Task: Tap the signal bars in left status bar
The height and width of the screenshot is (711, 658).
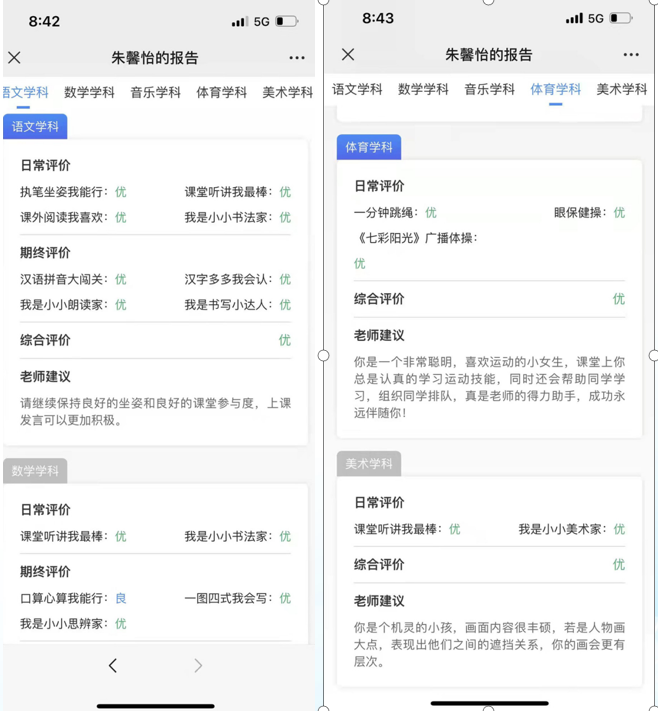Action: coord(240,21)
